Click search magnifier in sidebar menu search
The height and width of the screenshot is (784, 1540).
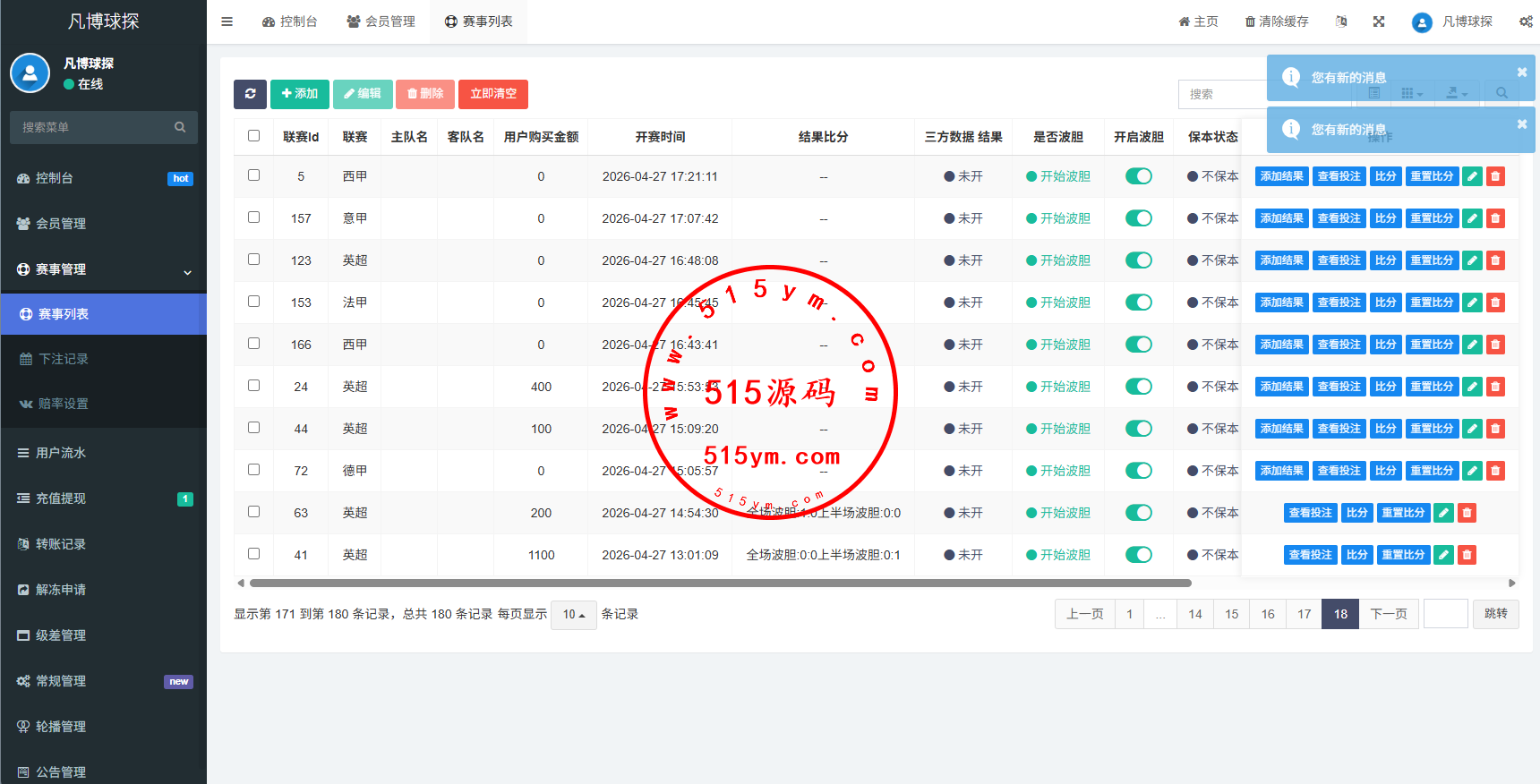180,128
